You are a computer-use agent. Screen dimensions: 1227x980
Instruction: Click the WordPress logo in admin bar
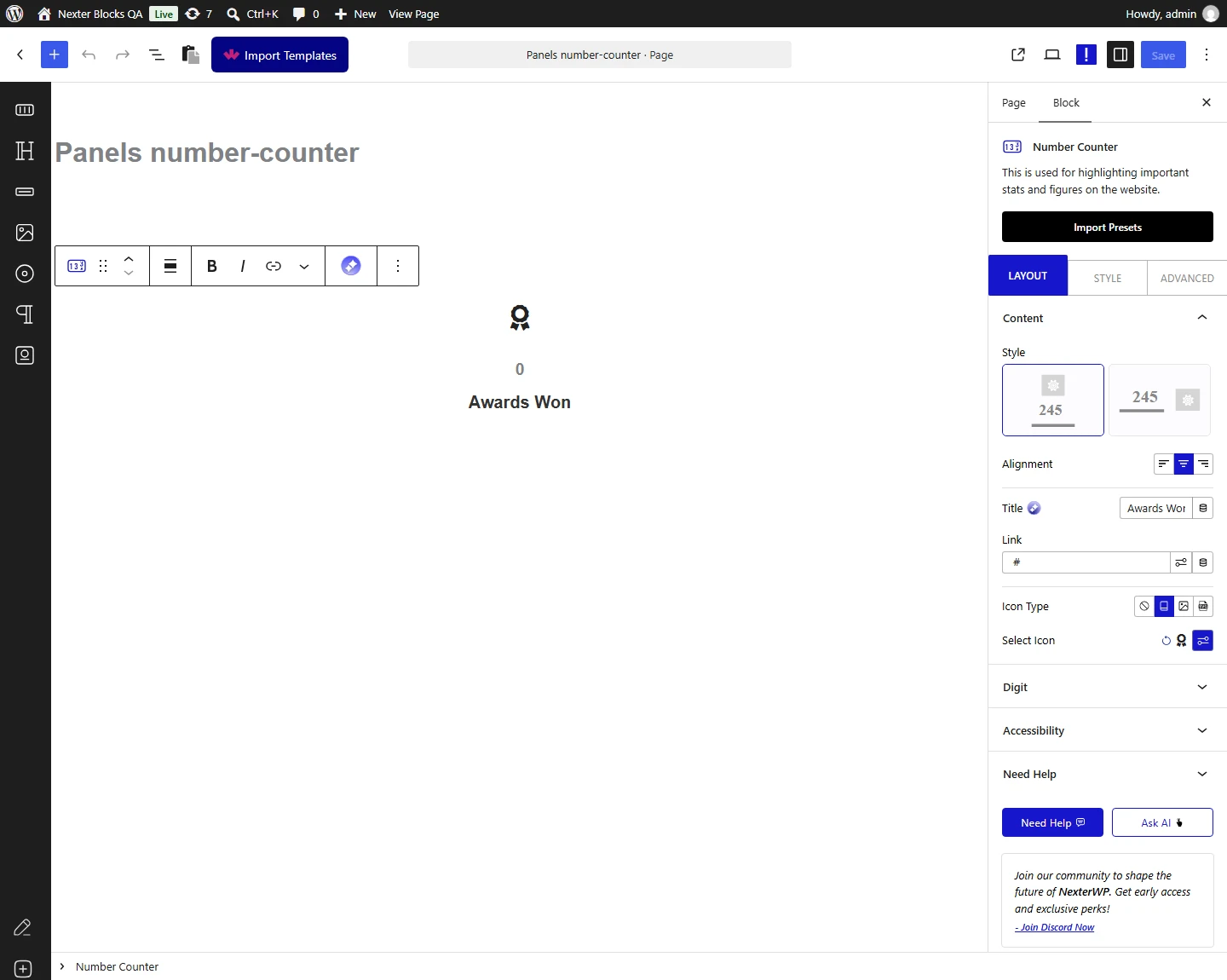14,14
